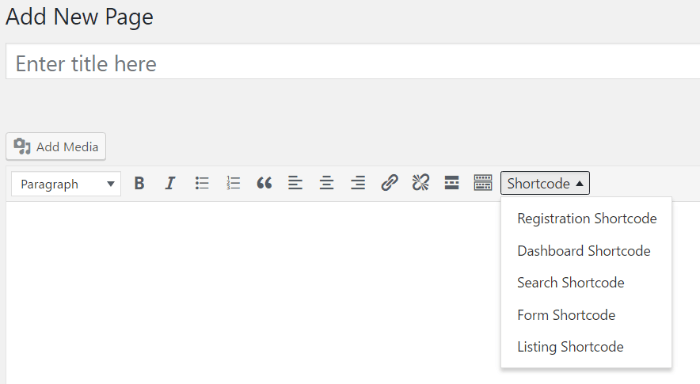Choose Dashboard Shortcode option
The image size is (700, 384).
586,251
